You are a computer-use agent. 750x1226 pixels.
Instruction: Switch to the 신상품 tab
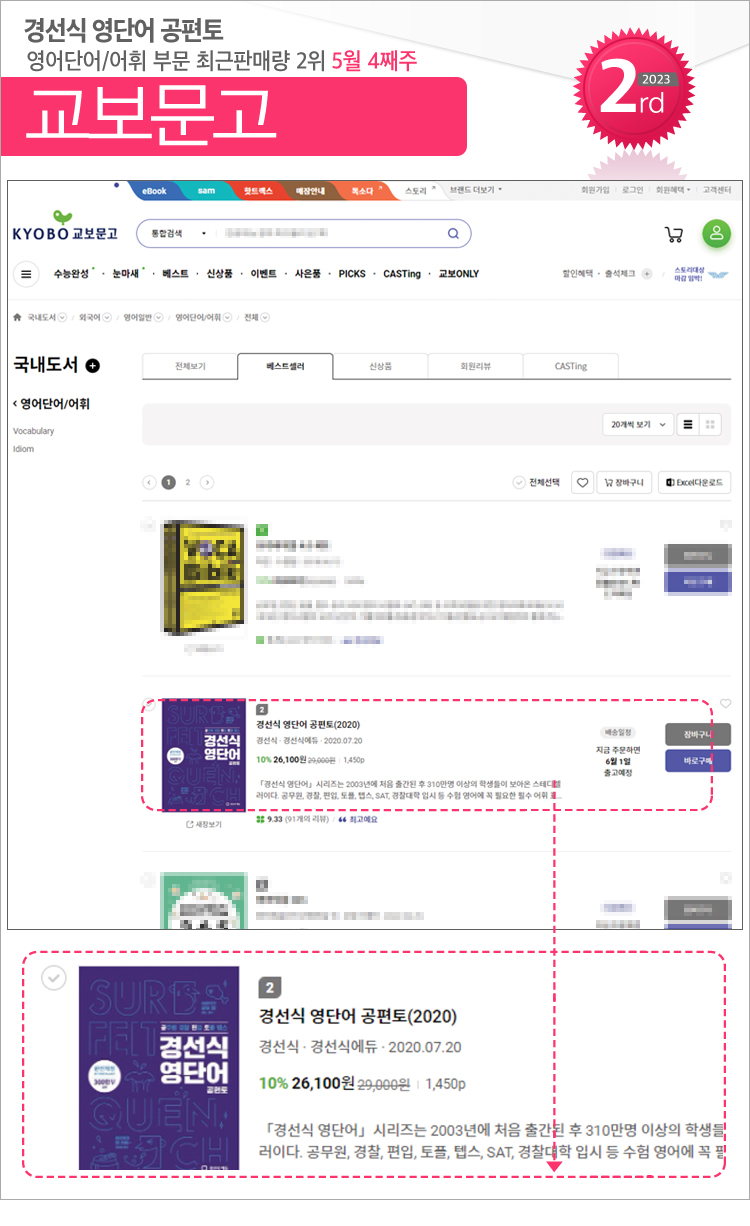click(380, 366)
